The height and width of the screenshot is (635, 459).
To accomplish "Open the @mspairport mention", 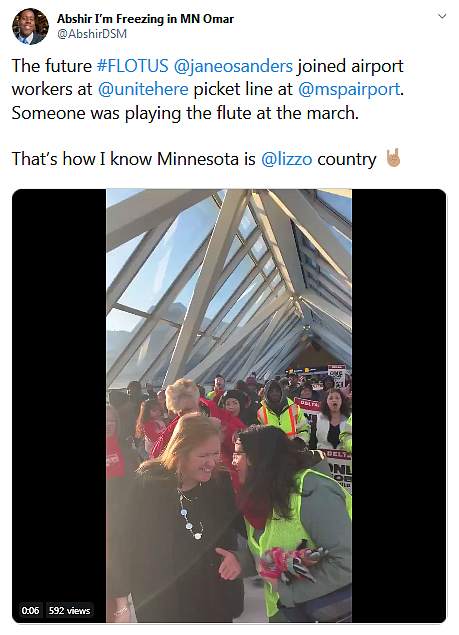I will 349,89.
